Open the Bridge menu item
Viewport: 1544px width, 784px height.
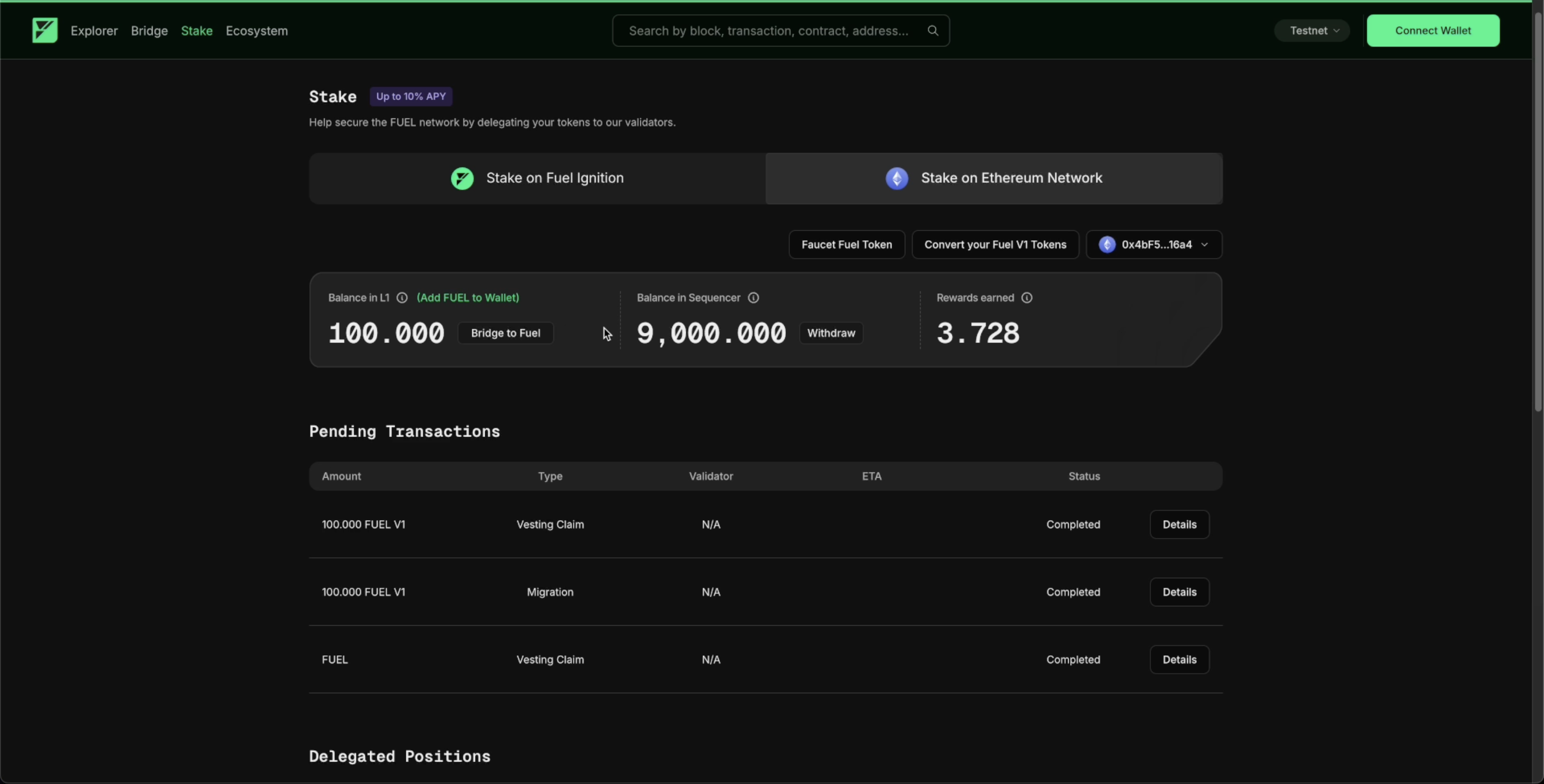pos(149,31)
